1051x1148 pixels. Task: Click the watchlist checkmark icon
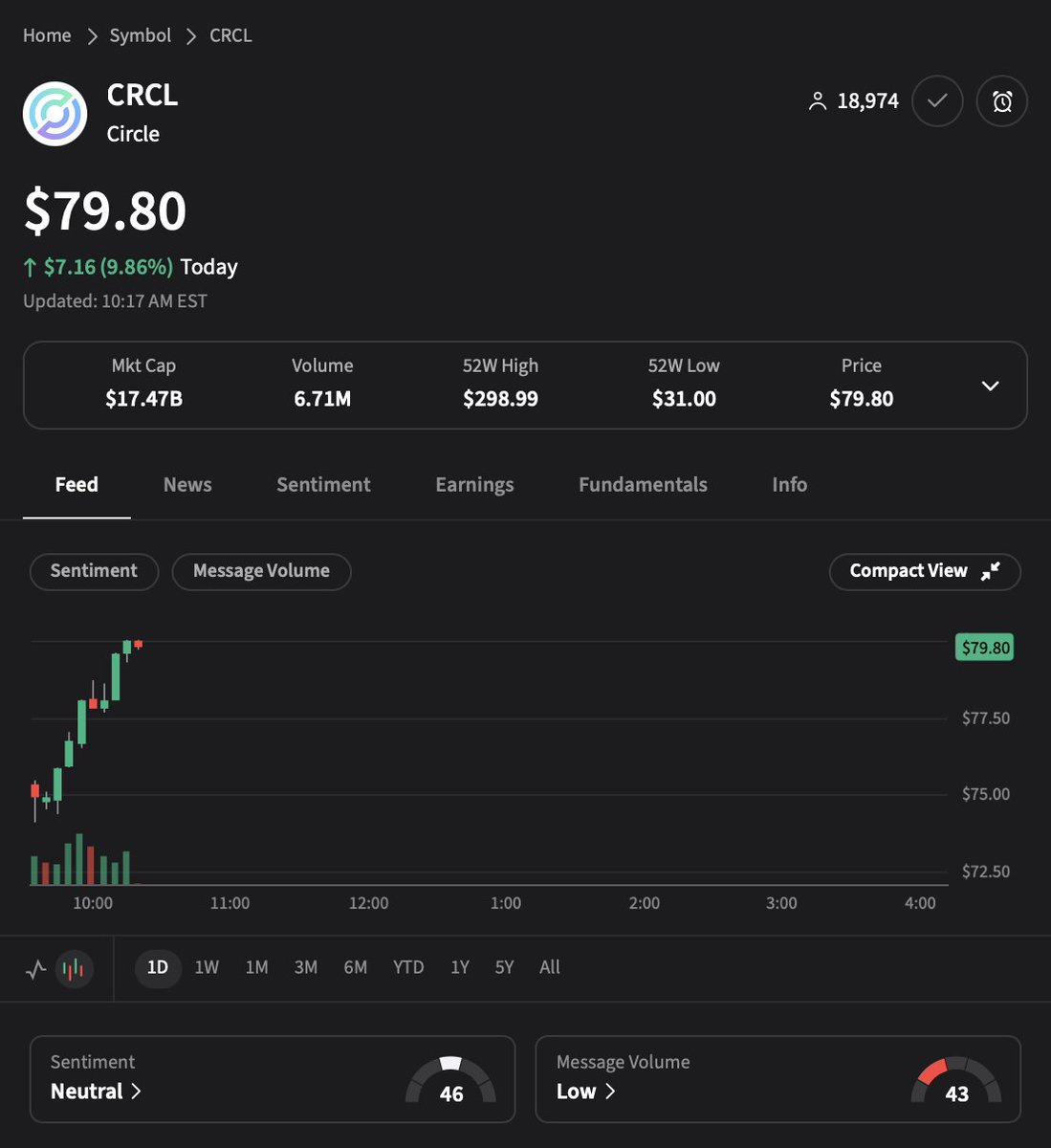(937, 101)
